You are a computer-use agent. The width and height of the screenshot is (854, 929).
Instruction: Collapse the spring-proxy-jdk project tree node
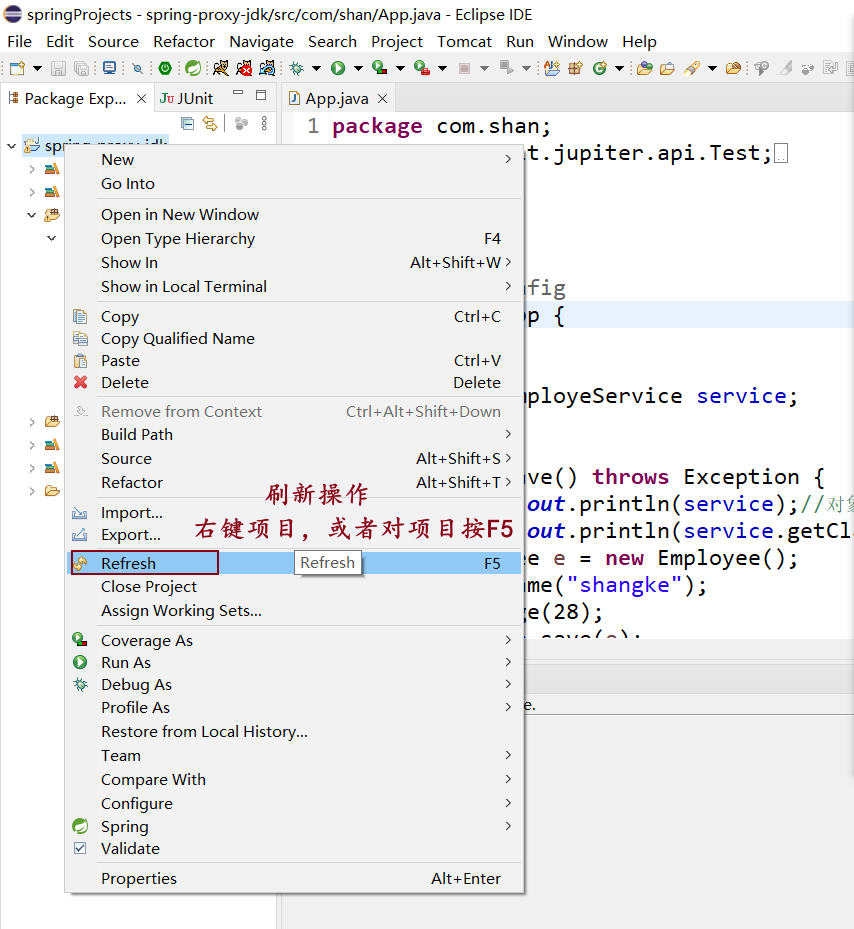point(11,146)
